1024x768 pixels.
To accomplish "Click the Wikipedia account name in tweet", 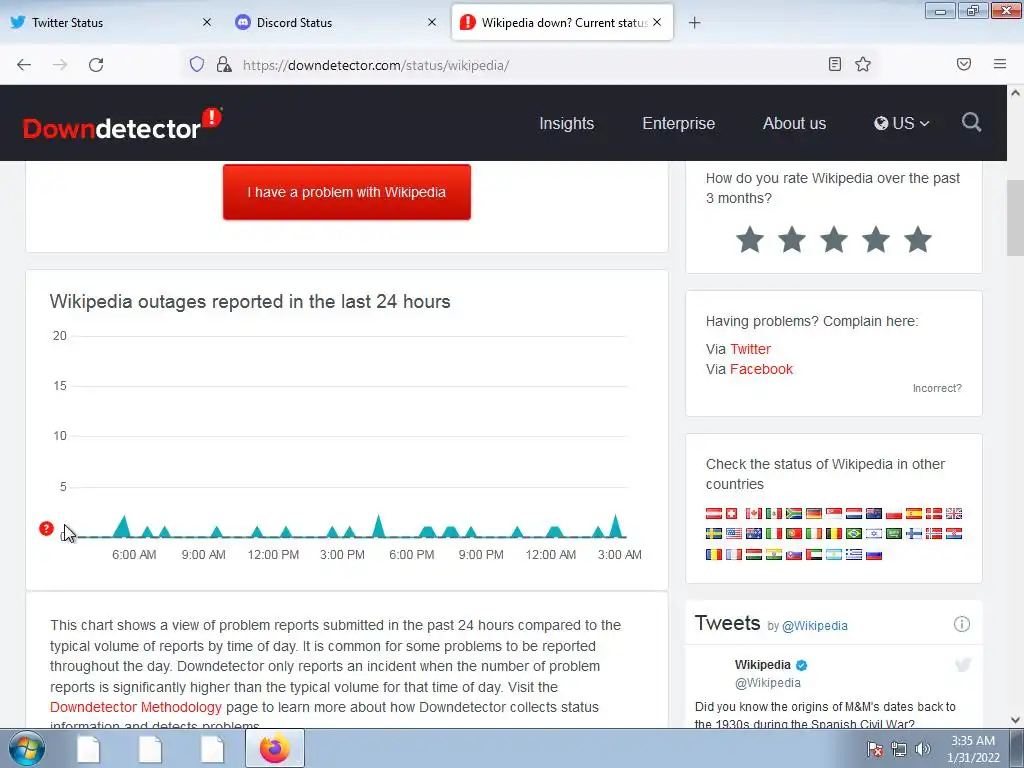I will (x=762, y=665).
